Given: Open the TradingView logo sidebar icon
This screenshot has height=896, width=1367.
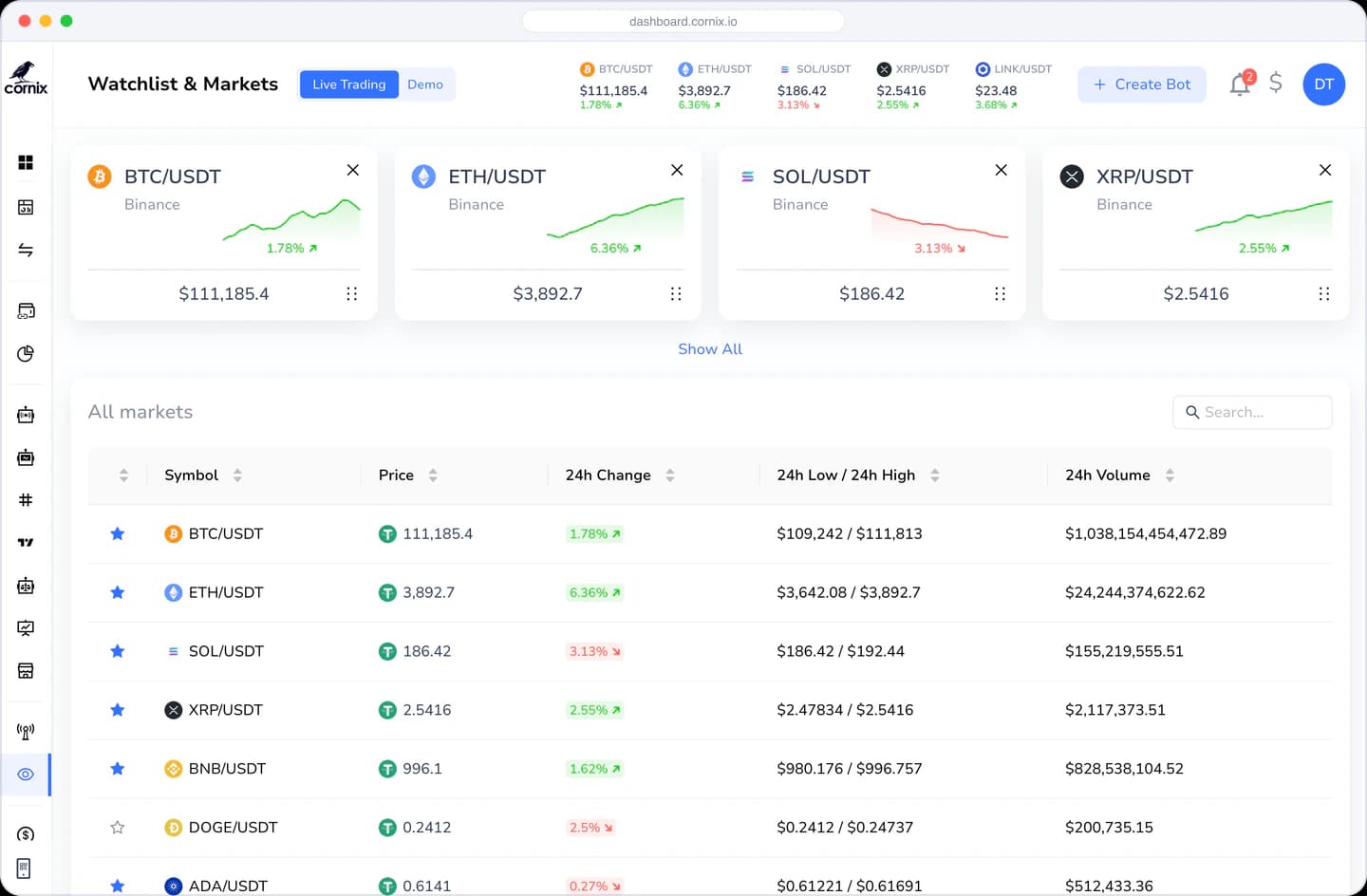Looking at the screenshot, I should [x=26, y=542].
